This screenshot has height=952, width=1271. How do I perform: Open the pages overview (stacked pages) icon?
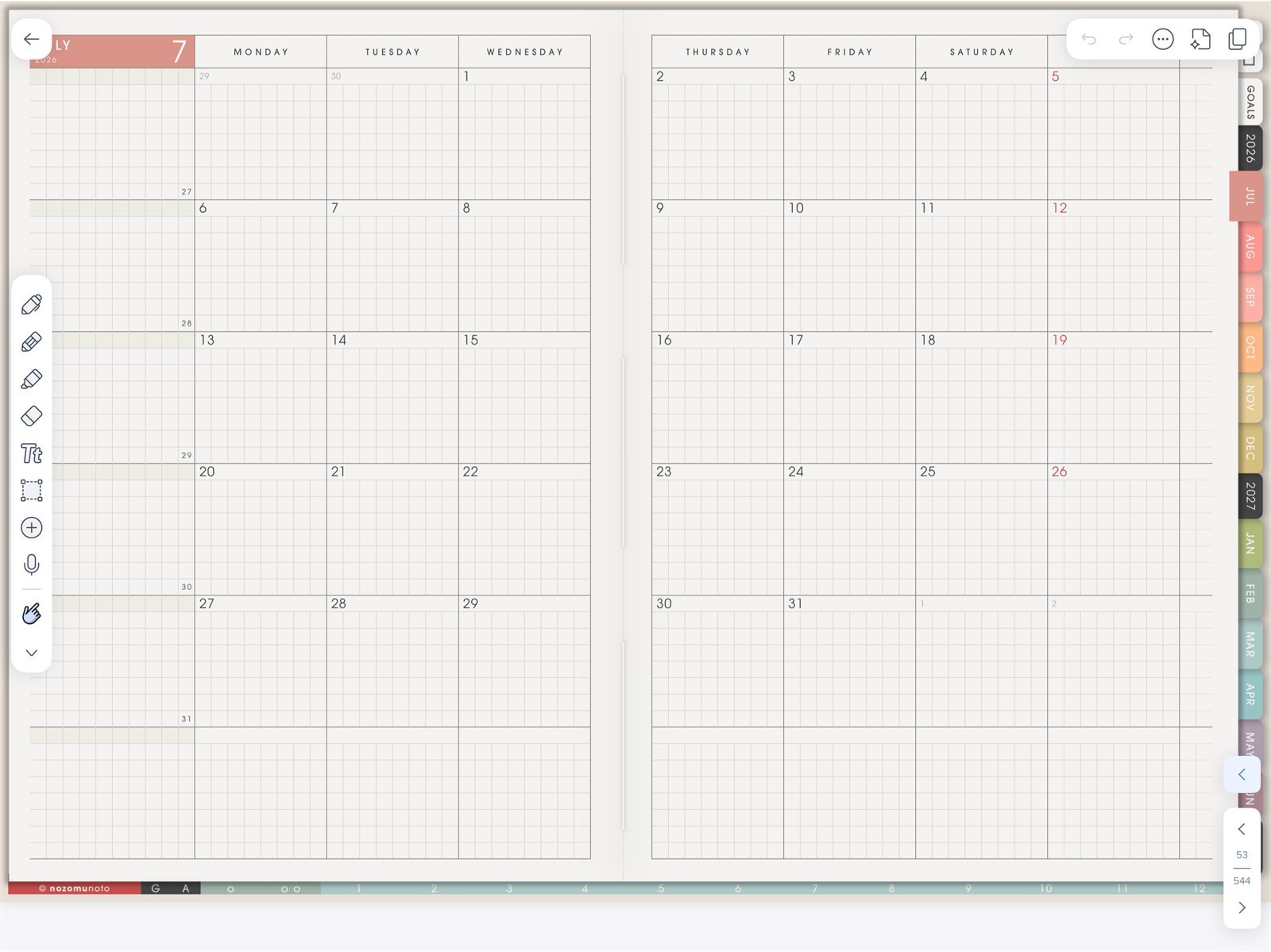[1238, 39]
